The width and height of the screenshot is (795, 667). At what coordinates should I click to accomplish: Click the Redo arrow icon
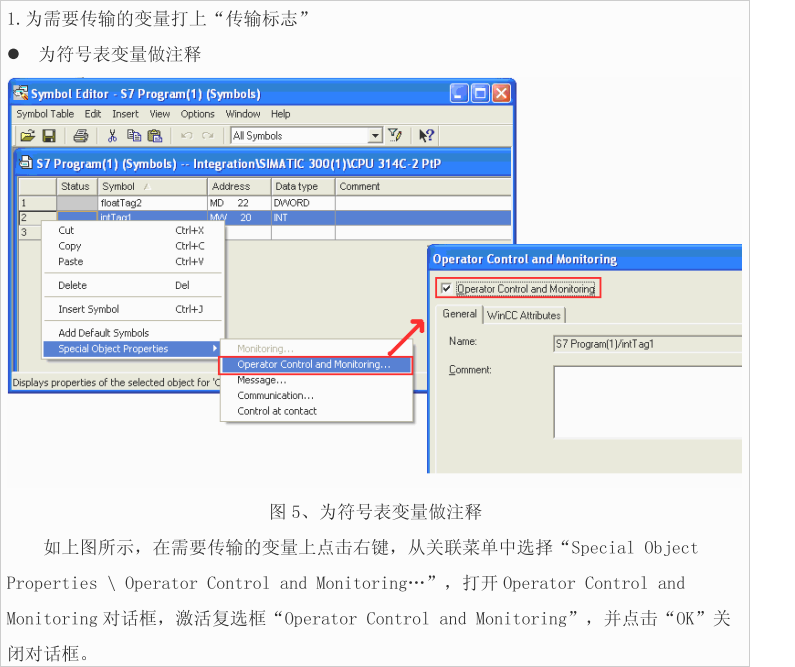(x=207, y=136)
